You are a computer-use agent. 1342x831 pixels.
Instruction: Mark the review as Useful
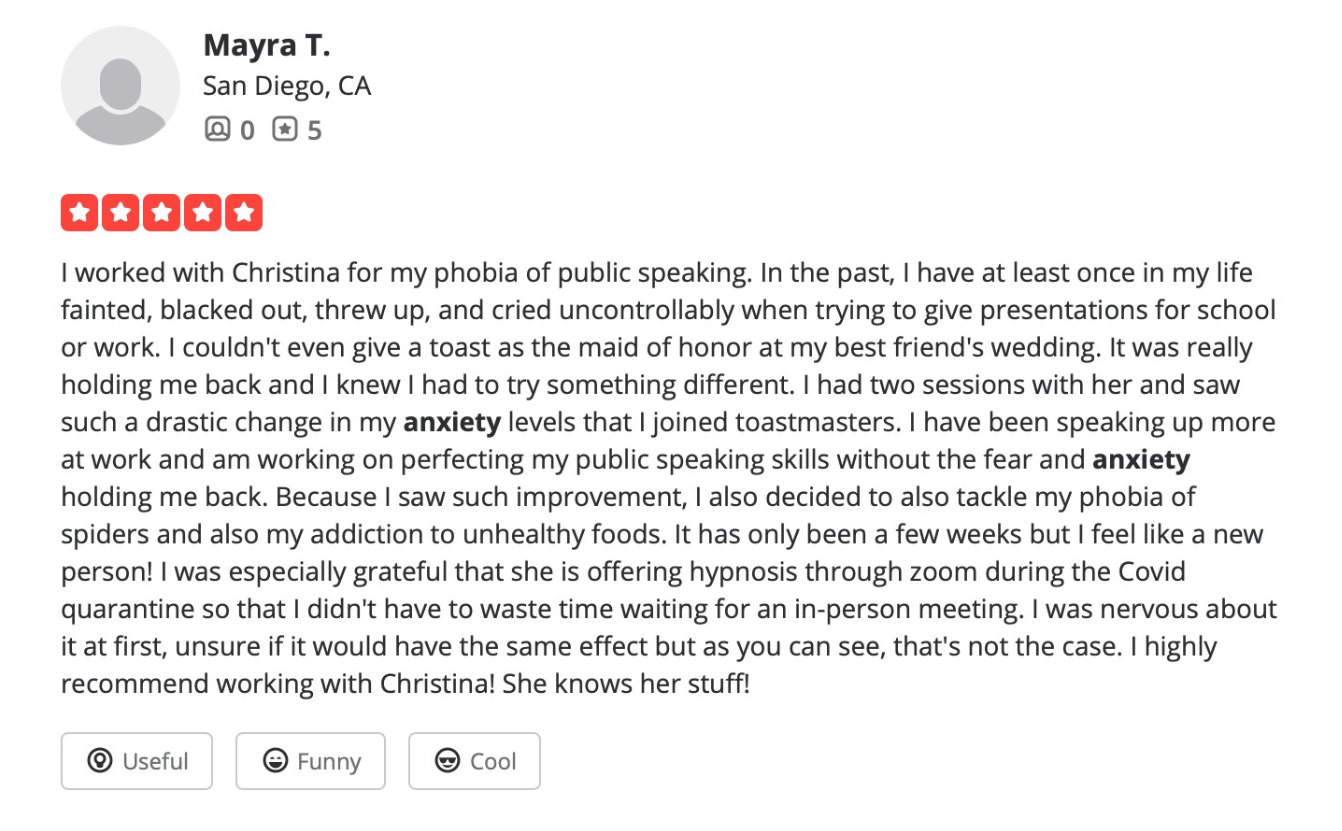[x=136, y=761]
